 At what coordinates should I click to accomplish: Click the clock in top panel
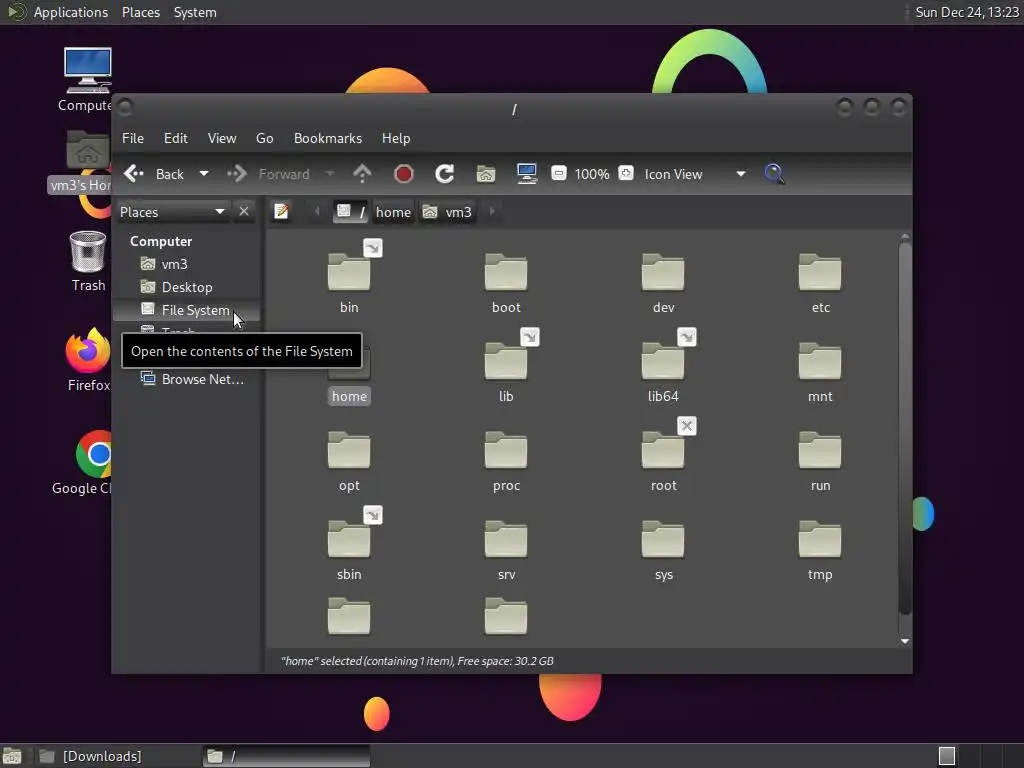click(x=967, y=12)
